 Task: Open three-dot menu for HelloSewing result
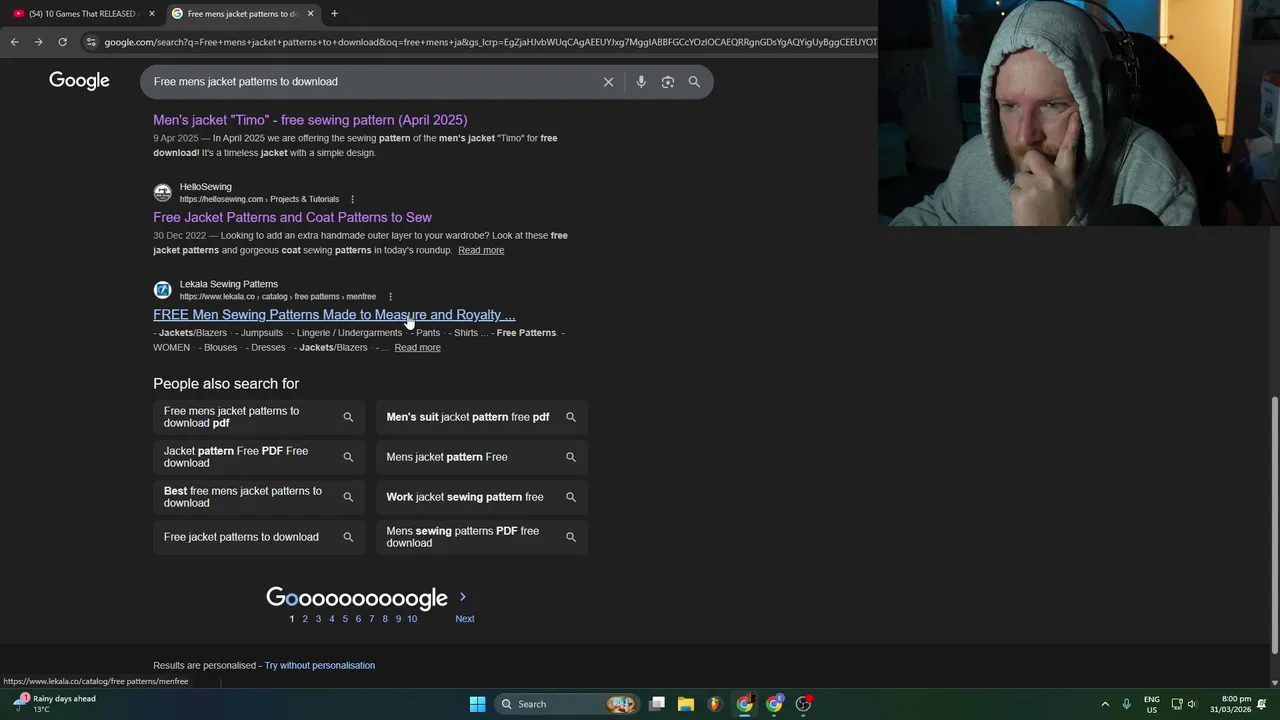pos(352,199)
